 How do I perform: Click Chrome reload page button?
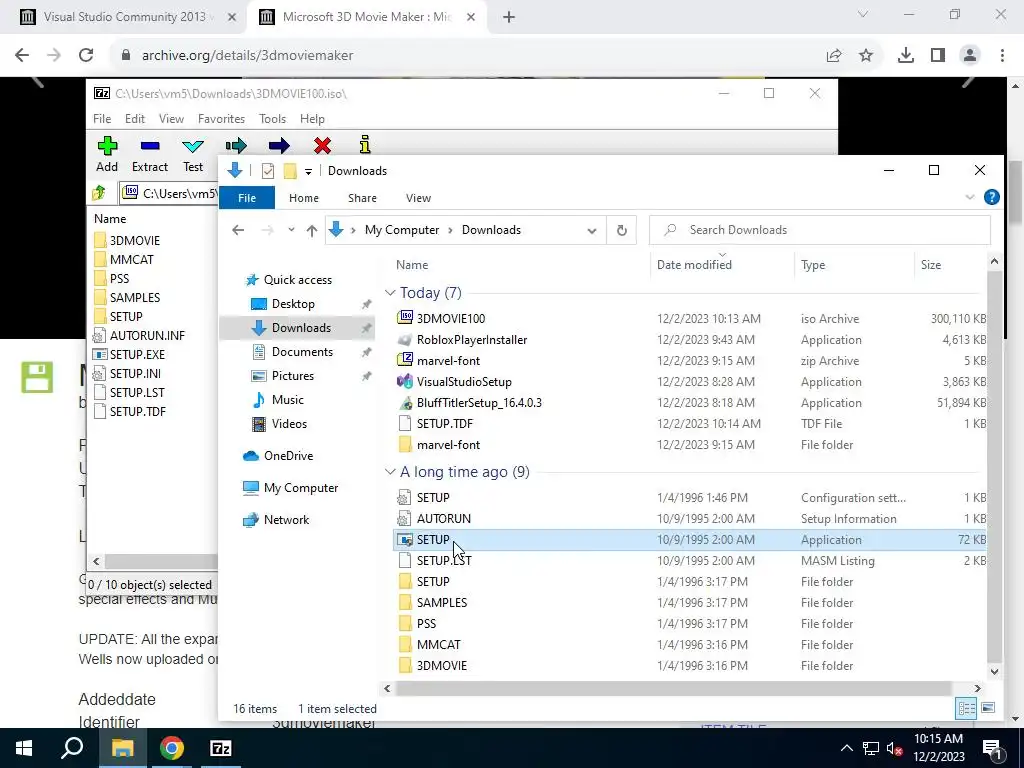point(86,56)
